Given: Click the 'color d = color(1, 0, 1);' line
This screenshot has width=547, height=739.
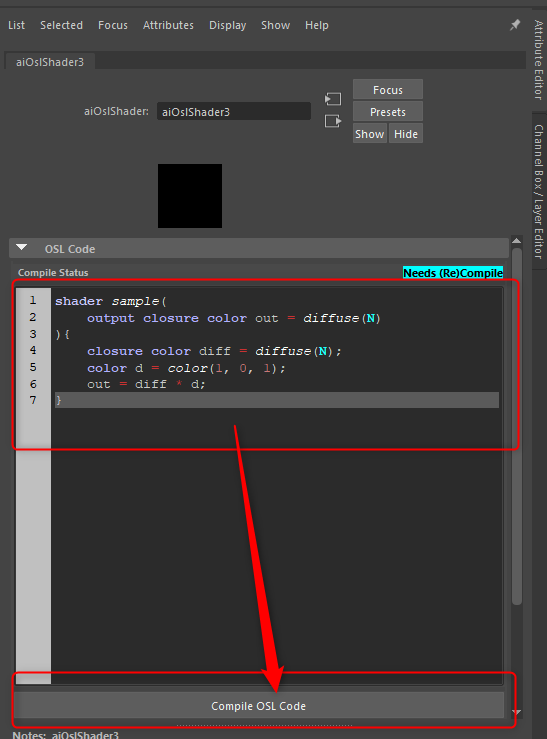Looking at the screenshot, I should pos(186,368).
